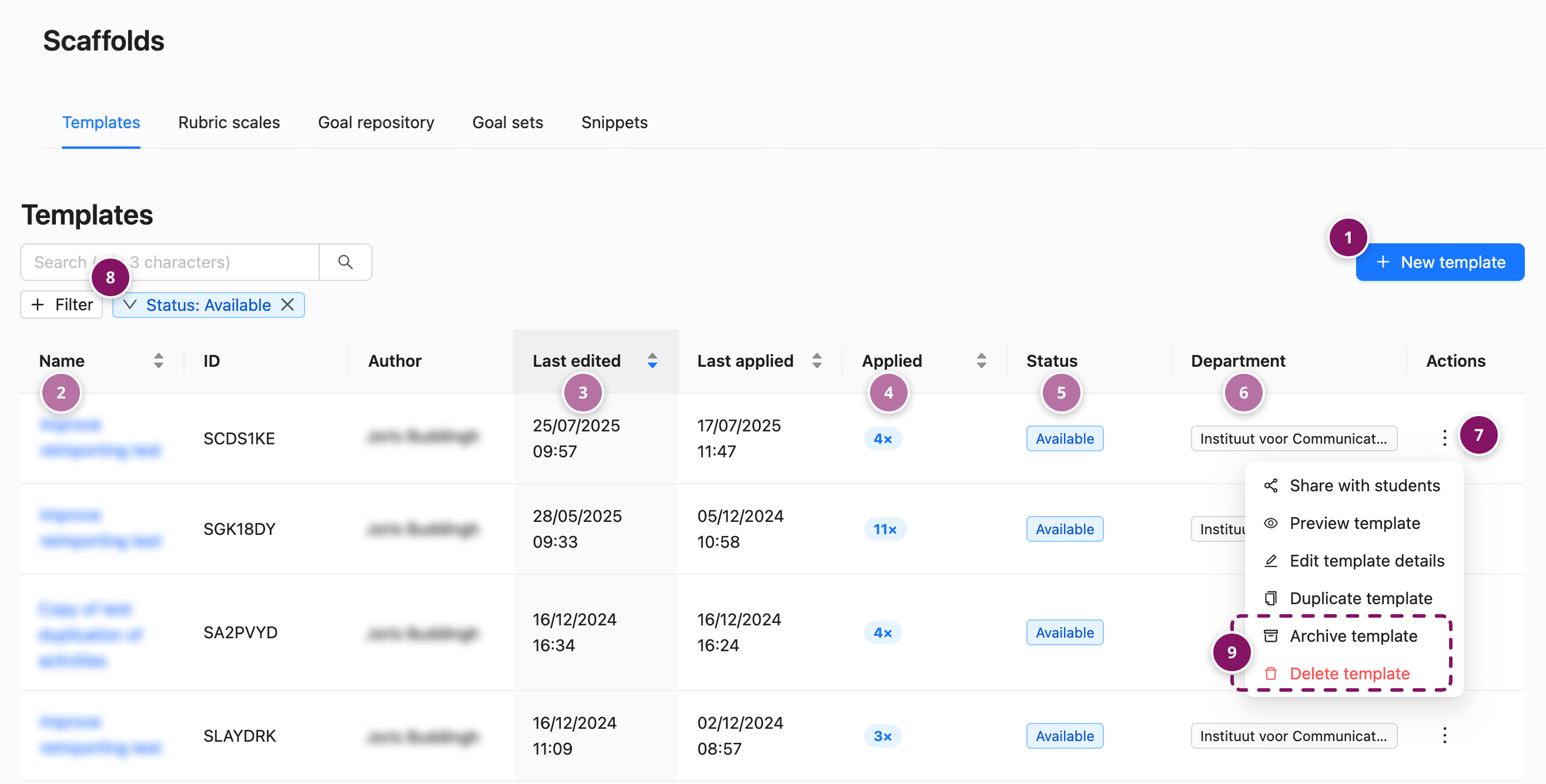Screen dimensions: 1546x784
Task: Click Available status tag in SGK18DY row
Action: (1065, 529)
